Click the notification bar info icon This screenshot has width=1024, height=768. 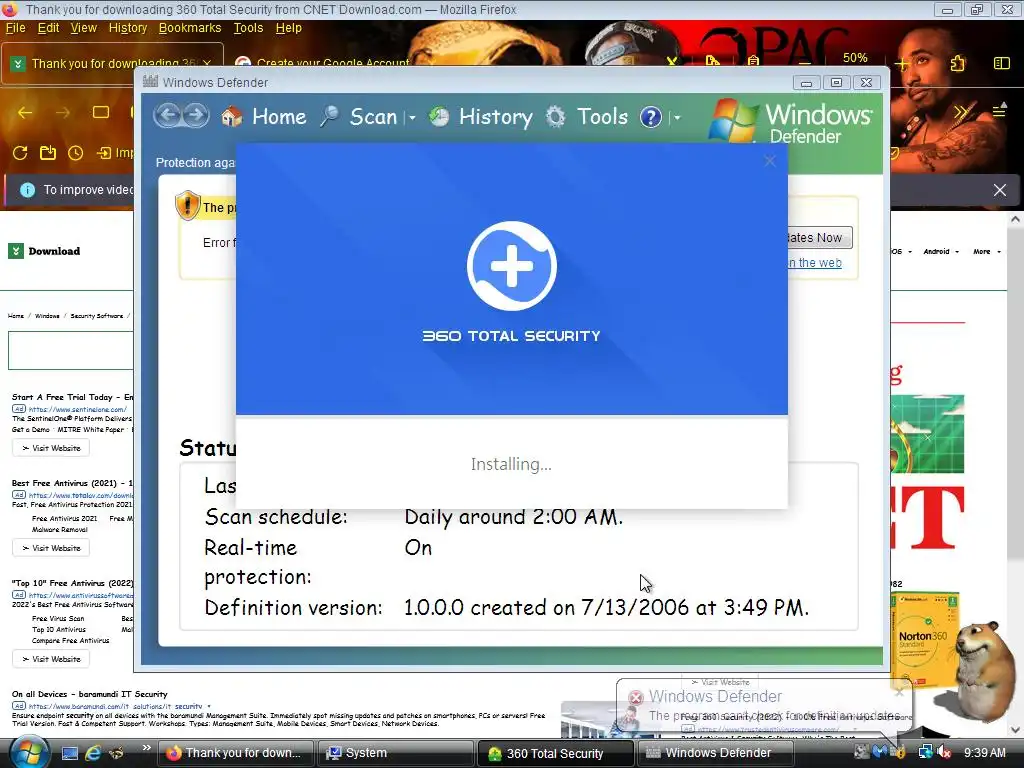(27, 189)
